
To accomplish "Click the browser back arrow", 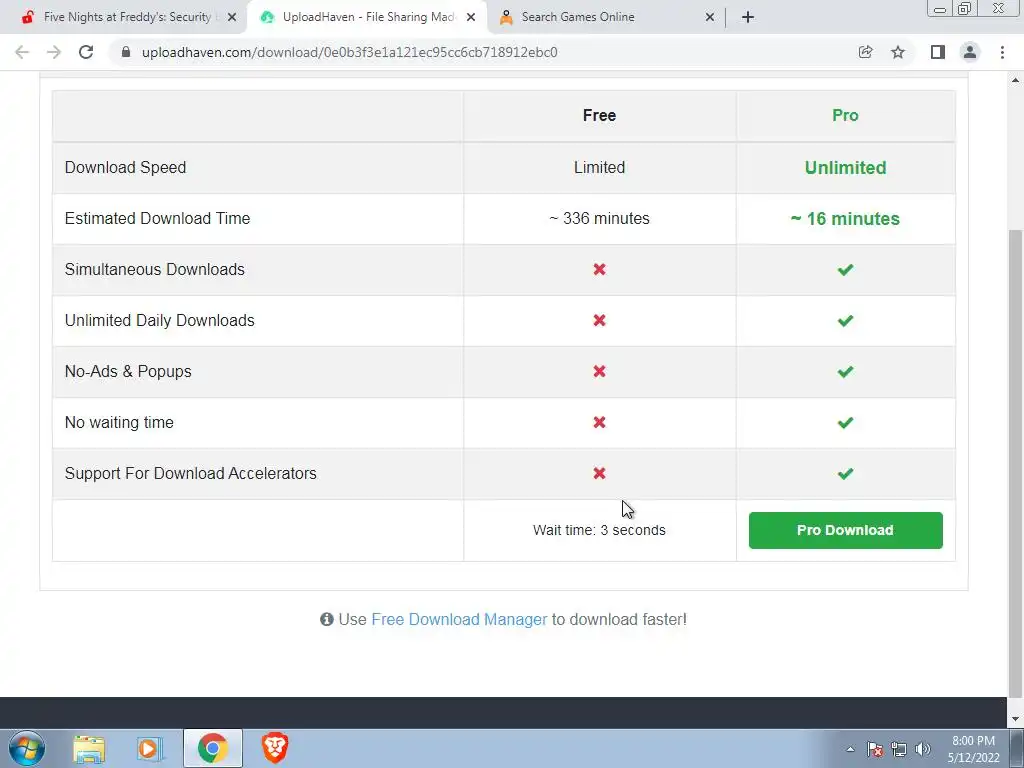I will pyautogui.click(x=22, y=52).
